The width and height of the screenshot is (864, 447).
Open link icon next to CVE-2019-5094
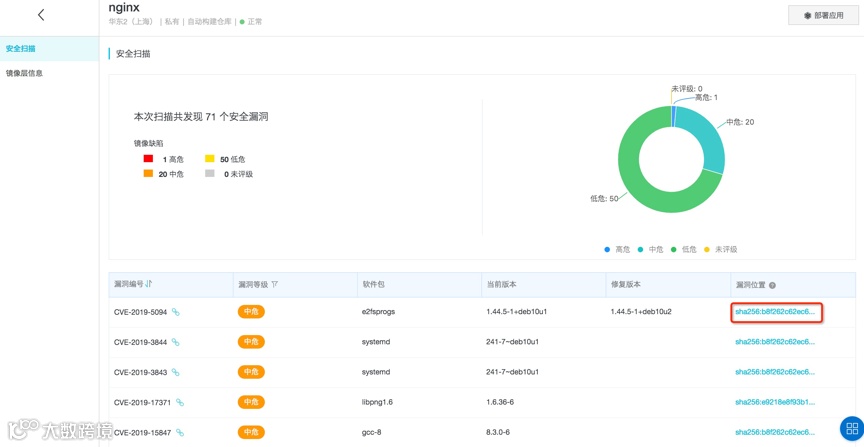click(x=176, y=312)
